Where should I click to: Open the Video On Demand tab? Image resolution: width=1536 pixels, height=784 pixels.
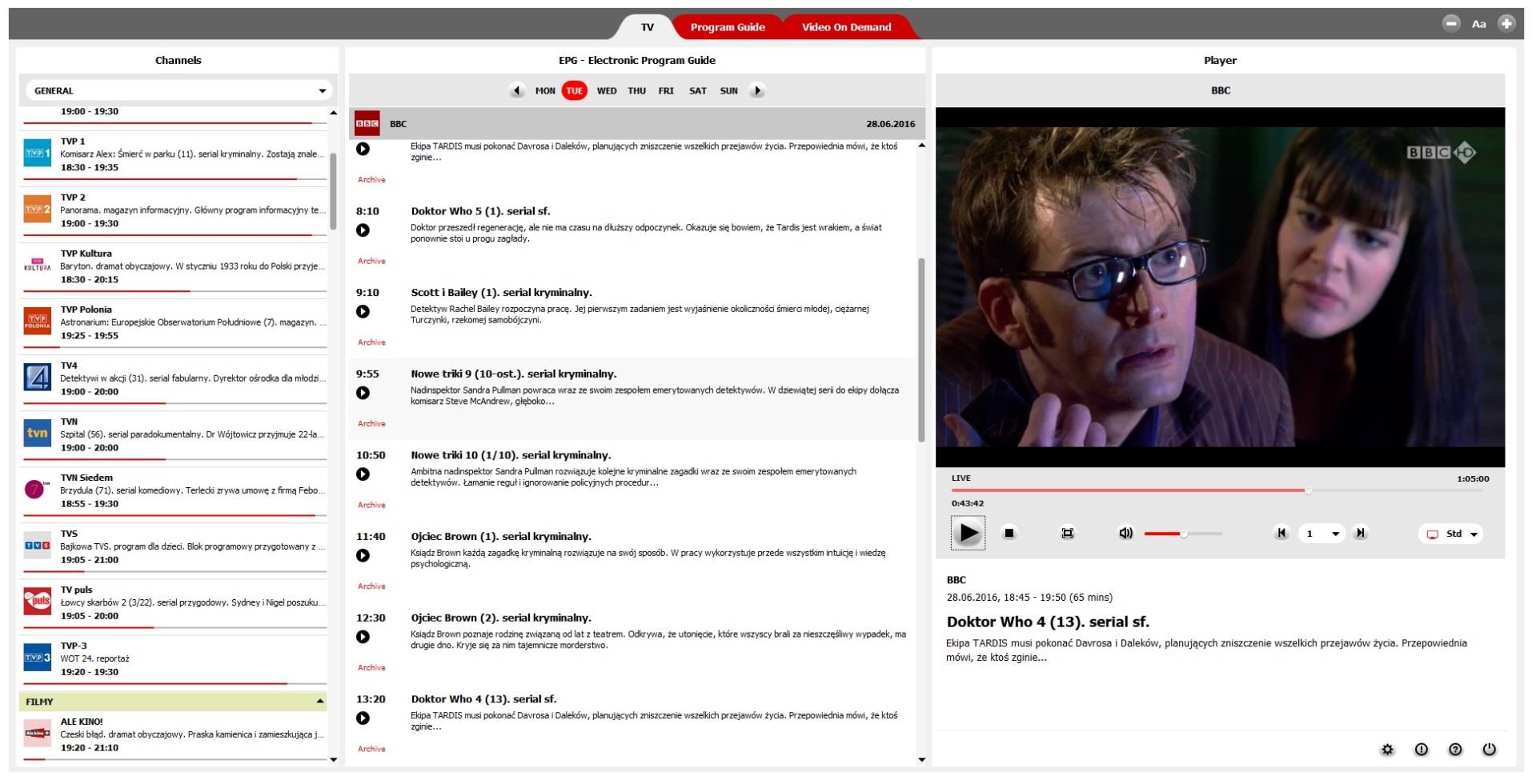pos(846,27)
